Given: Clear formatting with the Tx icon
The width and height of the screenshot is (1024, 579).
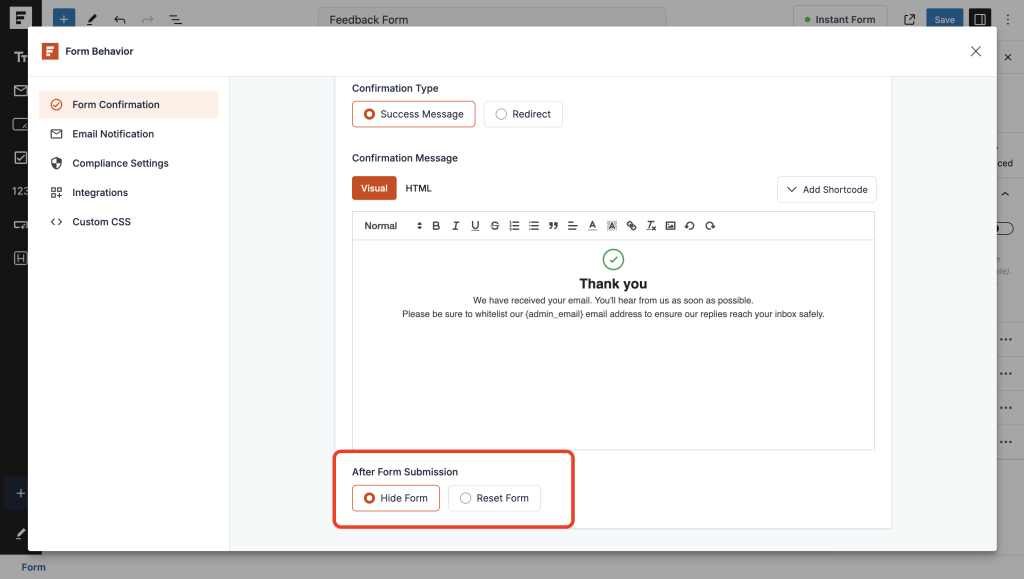Looking at the screenshot, I should (x=650, y=225).
